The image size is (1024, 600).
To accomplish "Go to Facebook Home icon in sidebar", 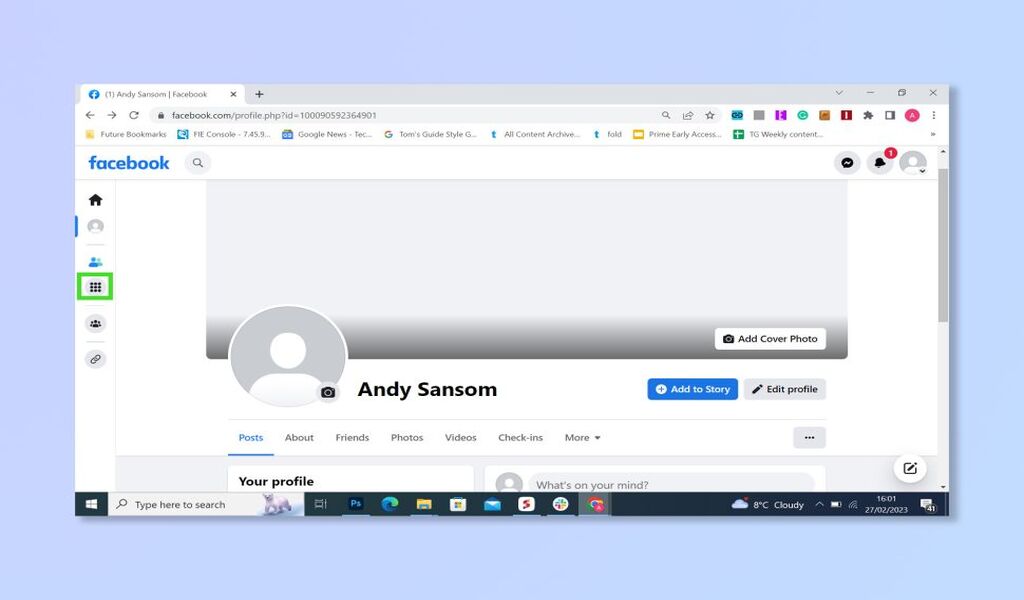I will click(x=95, y=200).
